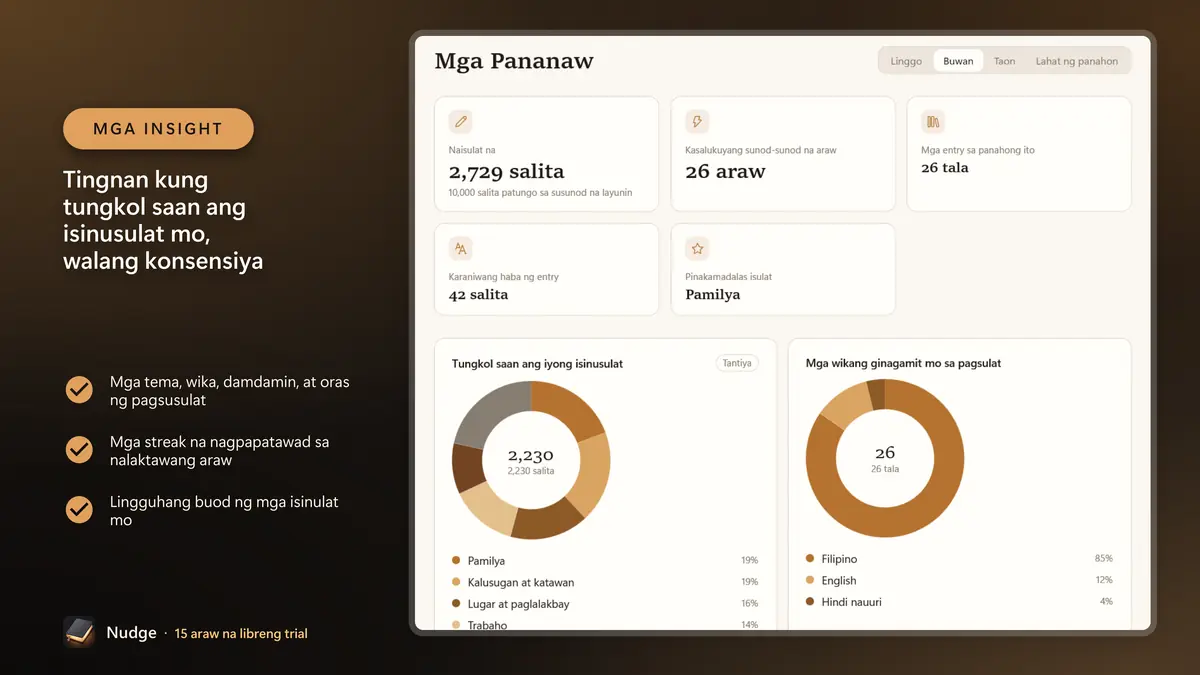1200x675 pixels.
Task: Click the 15 araw na libreng trial link
Action: click(x=241, y=633)
